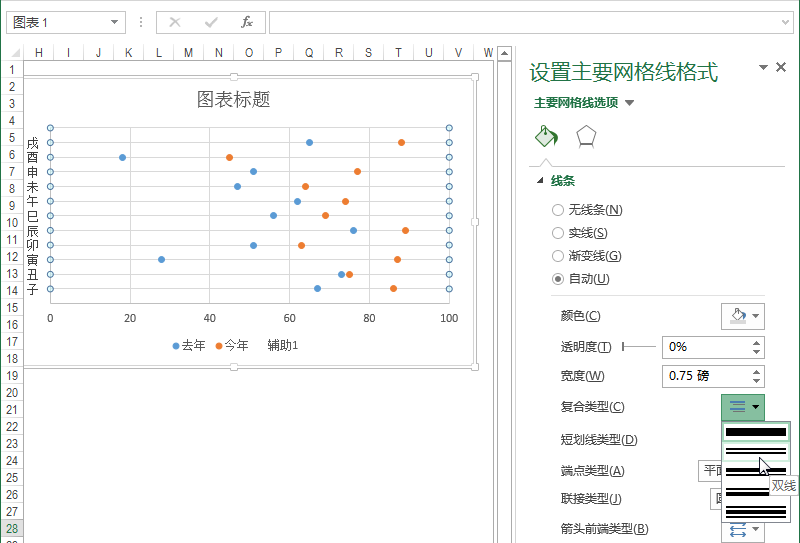Screen dimensions: 800x543
Task: Click the formula bar input area
Action: [x=525, y=22]
